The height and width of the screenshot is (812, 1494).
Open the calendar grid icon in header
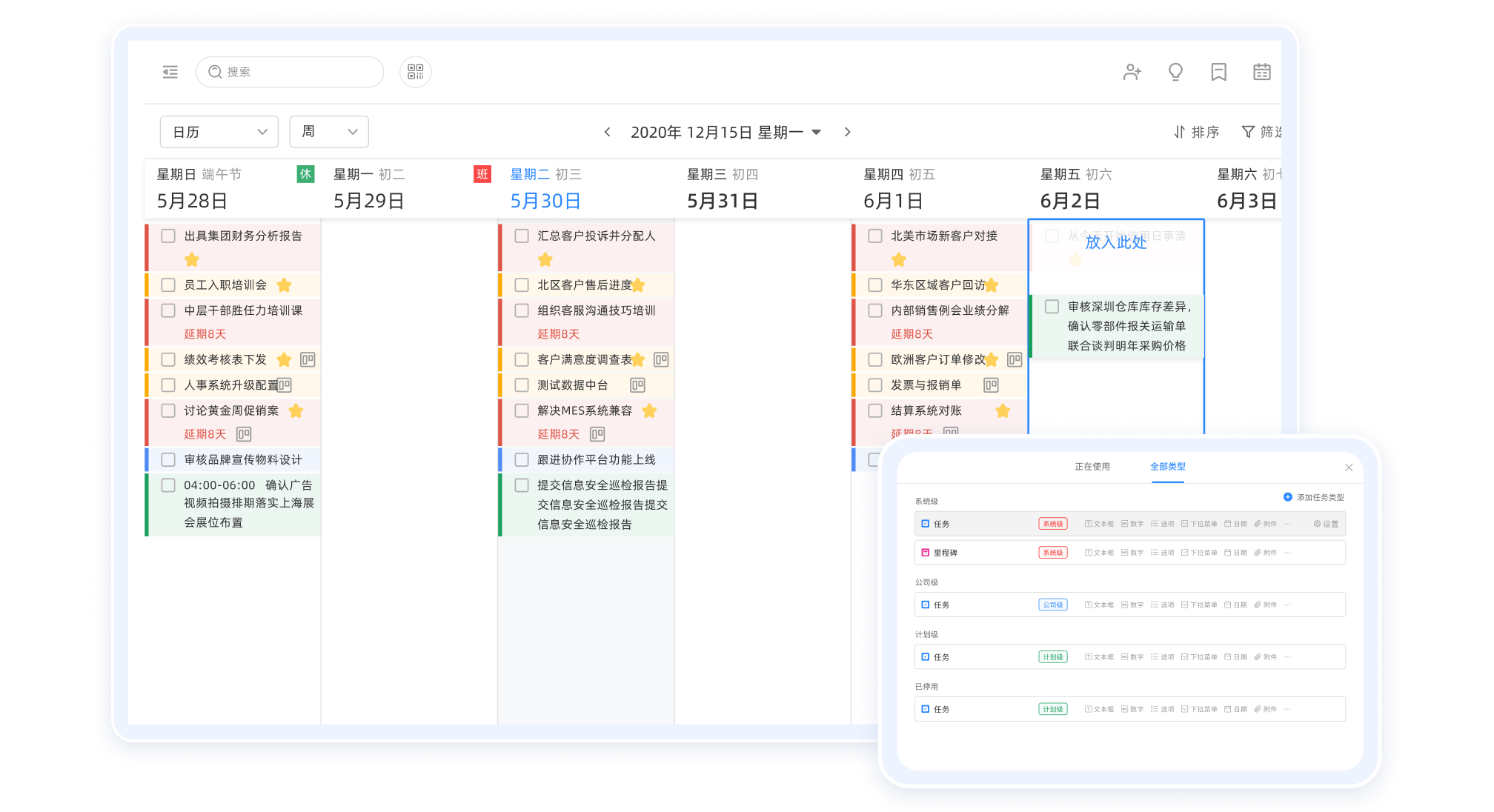[1262, 72]
